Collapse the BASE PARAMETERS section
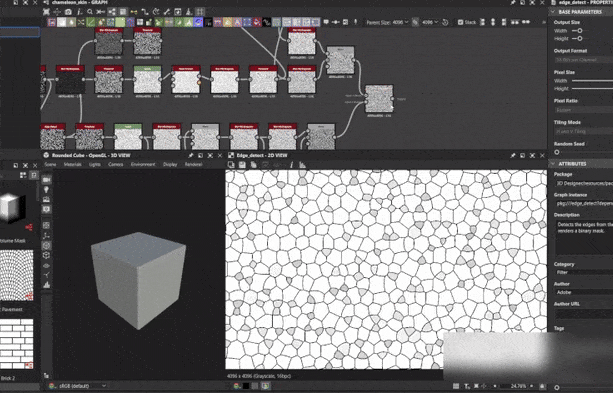613x393 pixels. (x=553, y=12)
